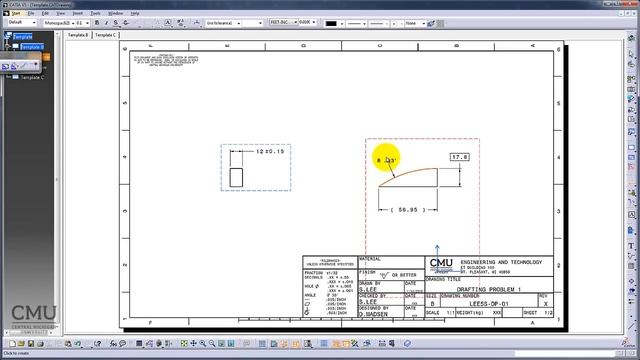Viewport: 640px width, 360px height.
Task: Open the color swatch dropdown arrow
Action: tap(342, 23)
